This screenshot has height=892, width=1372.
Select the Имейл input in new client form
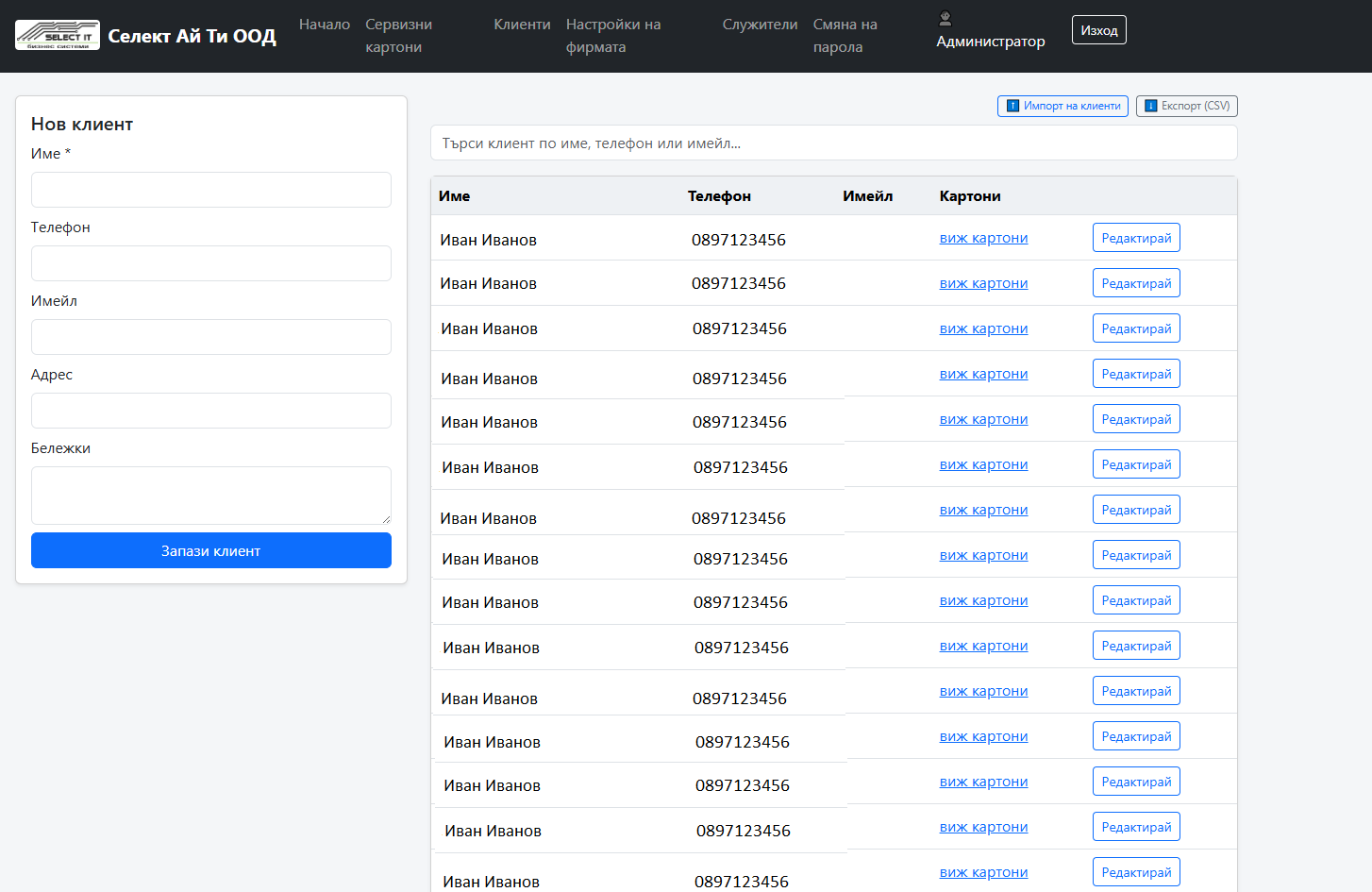click(211, 337)
